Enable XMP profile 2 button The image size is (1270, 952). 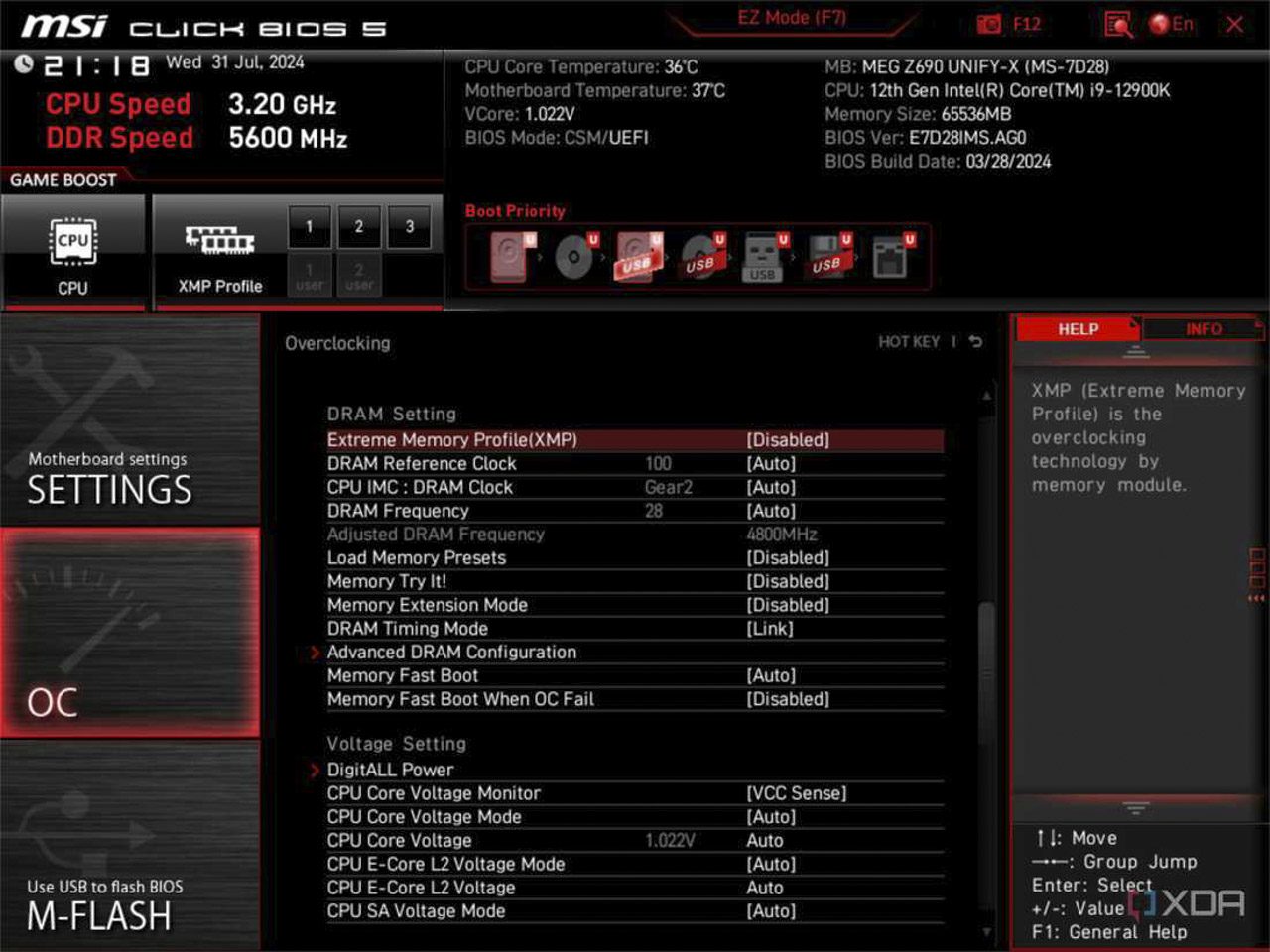click(359, 227)
